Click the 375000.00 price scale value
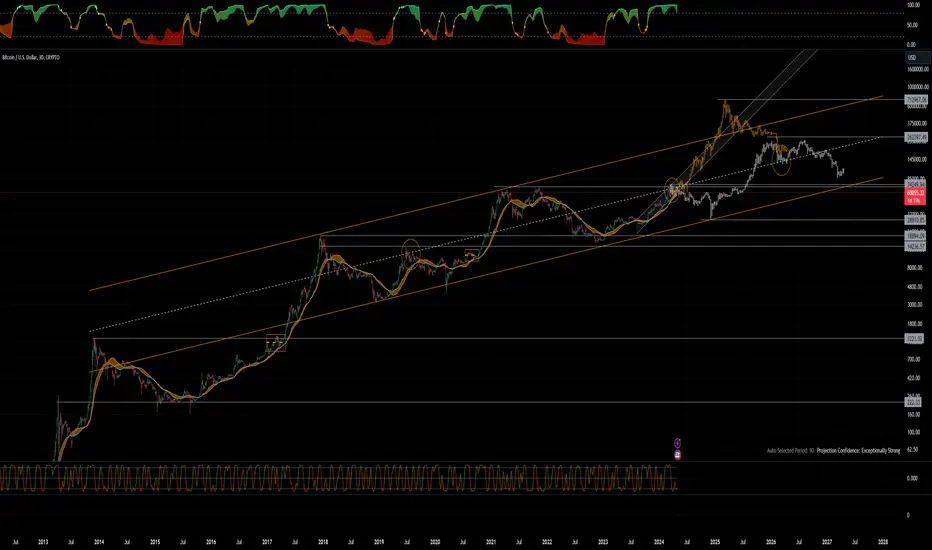Screen dimensions: 932x550 click(x=917, y=124)
